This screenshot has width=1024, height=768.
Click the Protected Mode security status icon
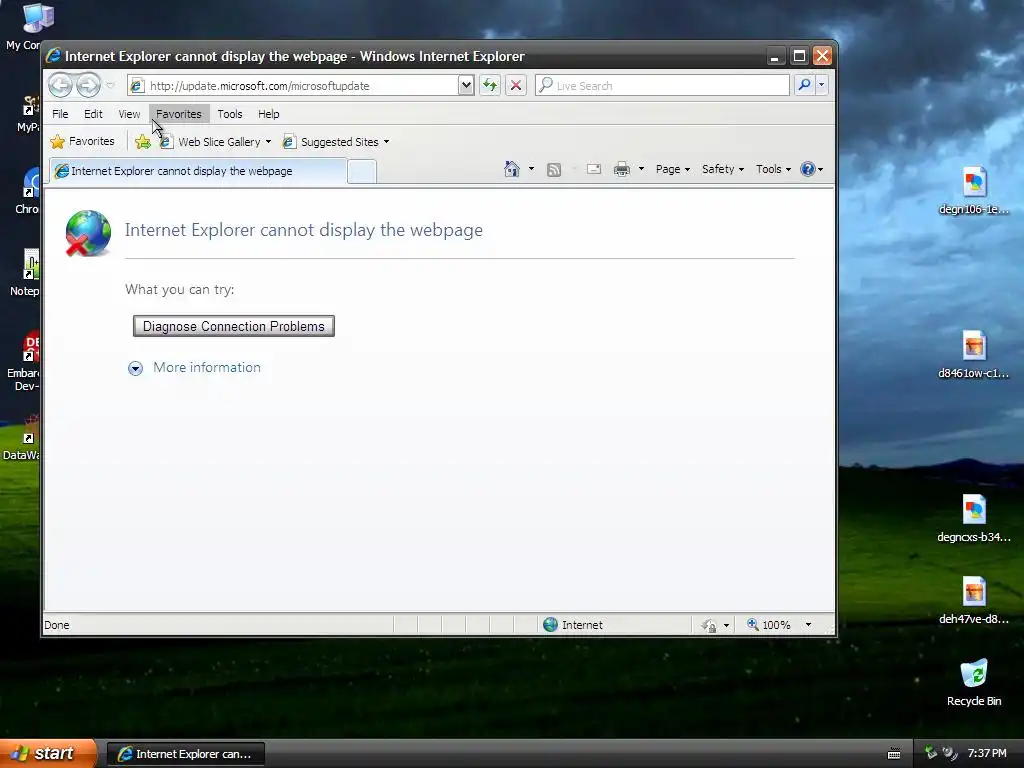pos(709,626)
